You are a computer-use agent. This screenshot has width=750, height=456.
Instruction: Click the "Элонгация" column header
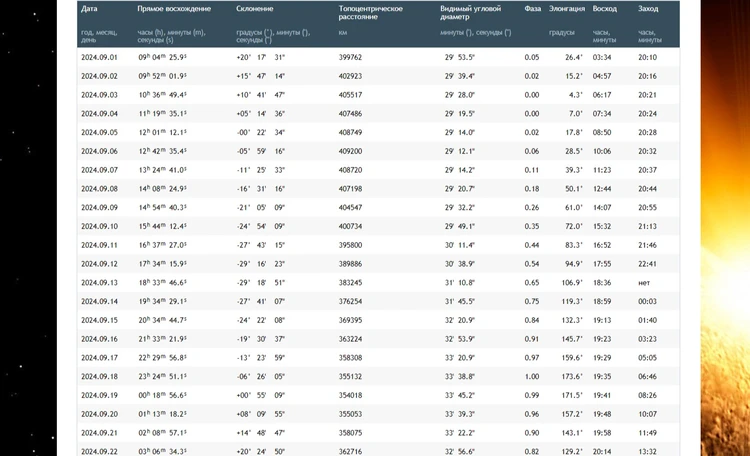pyautogui.click(x=568, y=8)
